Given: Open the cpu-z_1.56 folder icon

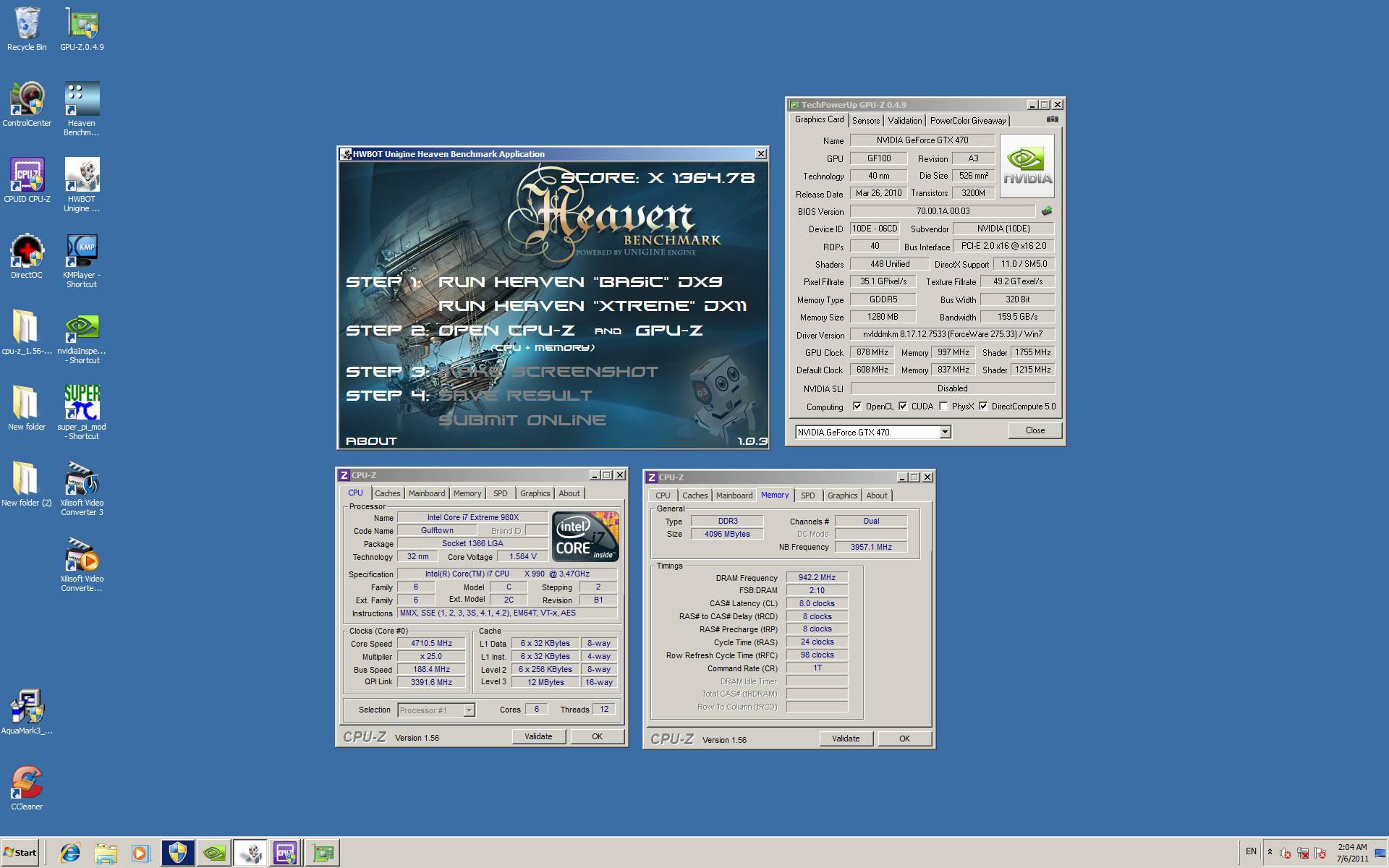Looking at the screenshot, I should (x=27, y=333).
